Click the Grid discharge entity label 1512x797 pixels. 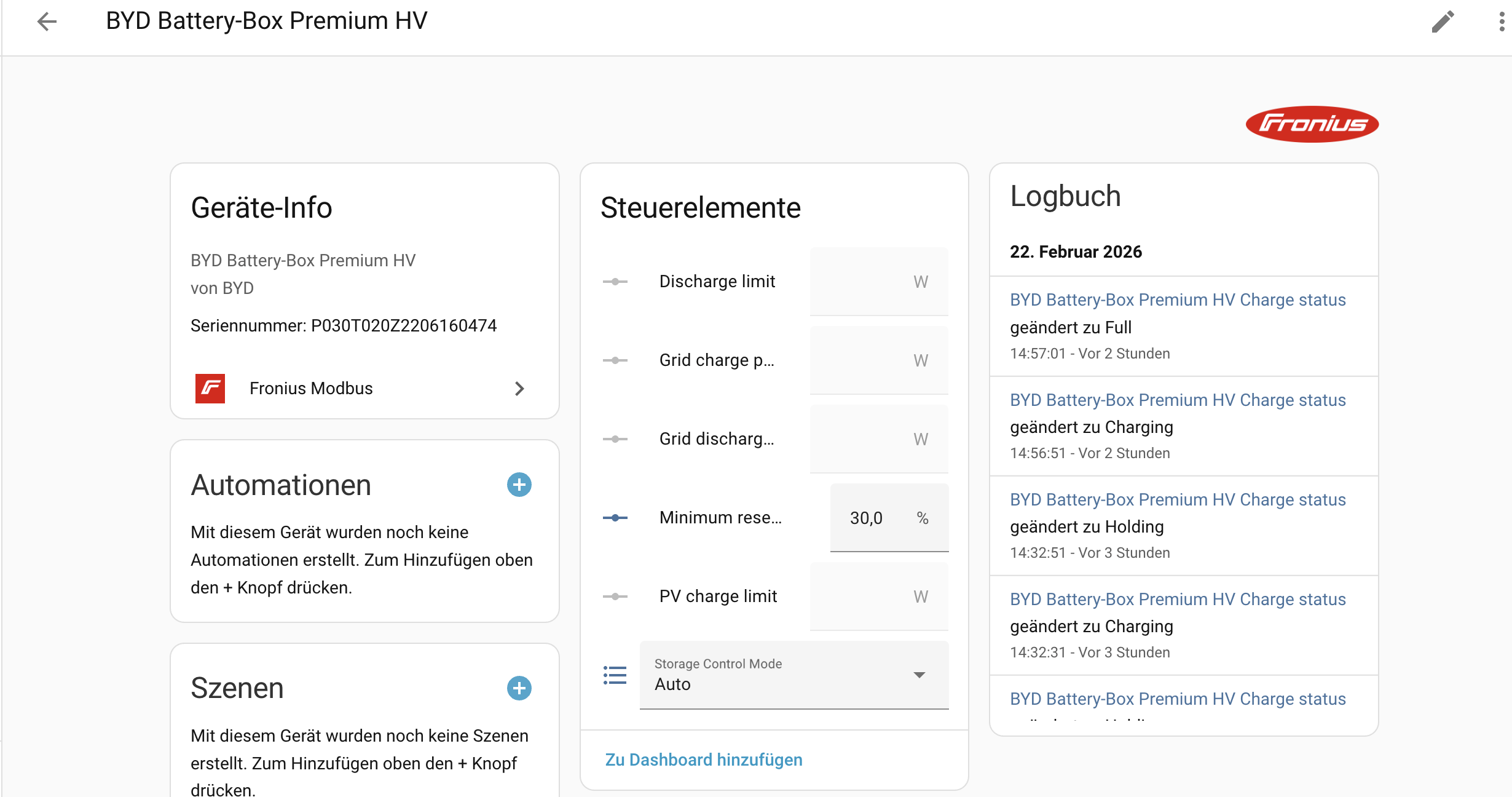(x=717, y=439)
